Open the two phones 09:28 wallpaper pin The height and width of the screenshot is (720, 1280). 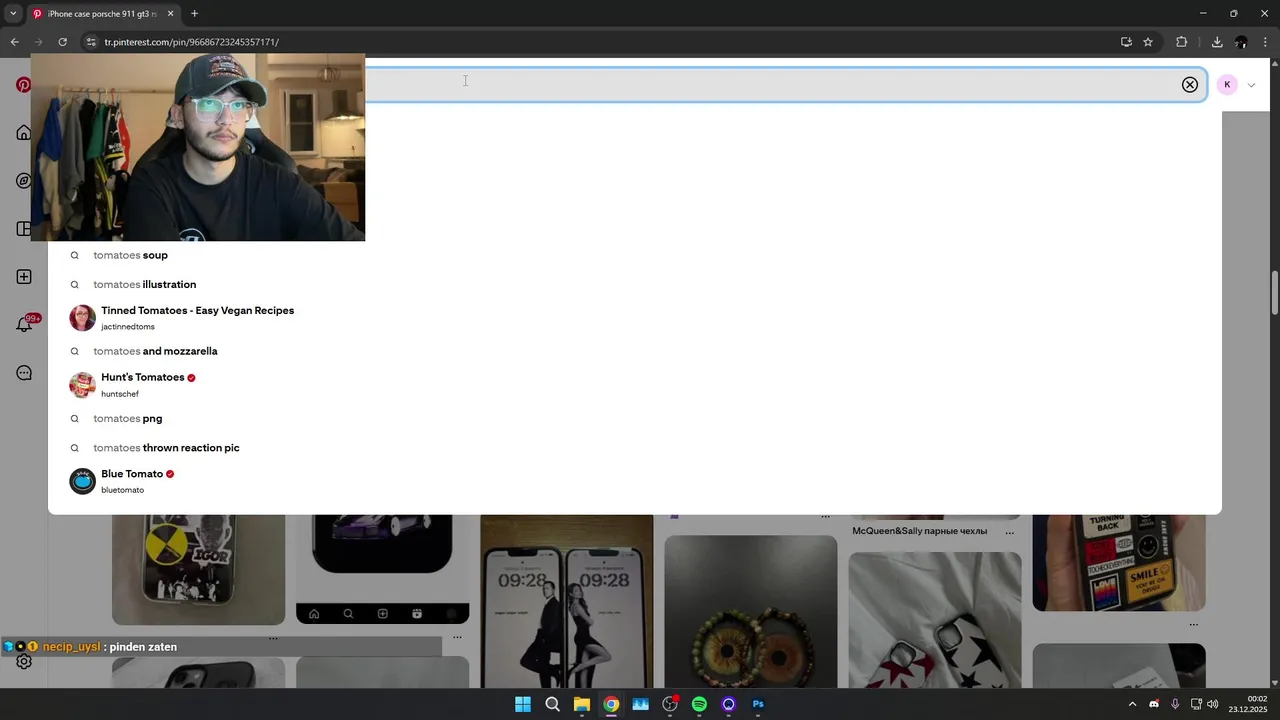click(x=566, y=601)
